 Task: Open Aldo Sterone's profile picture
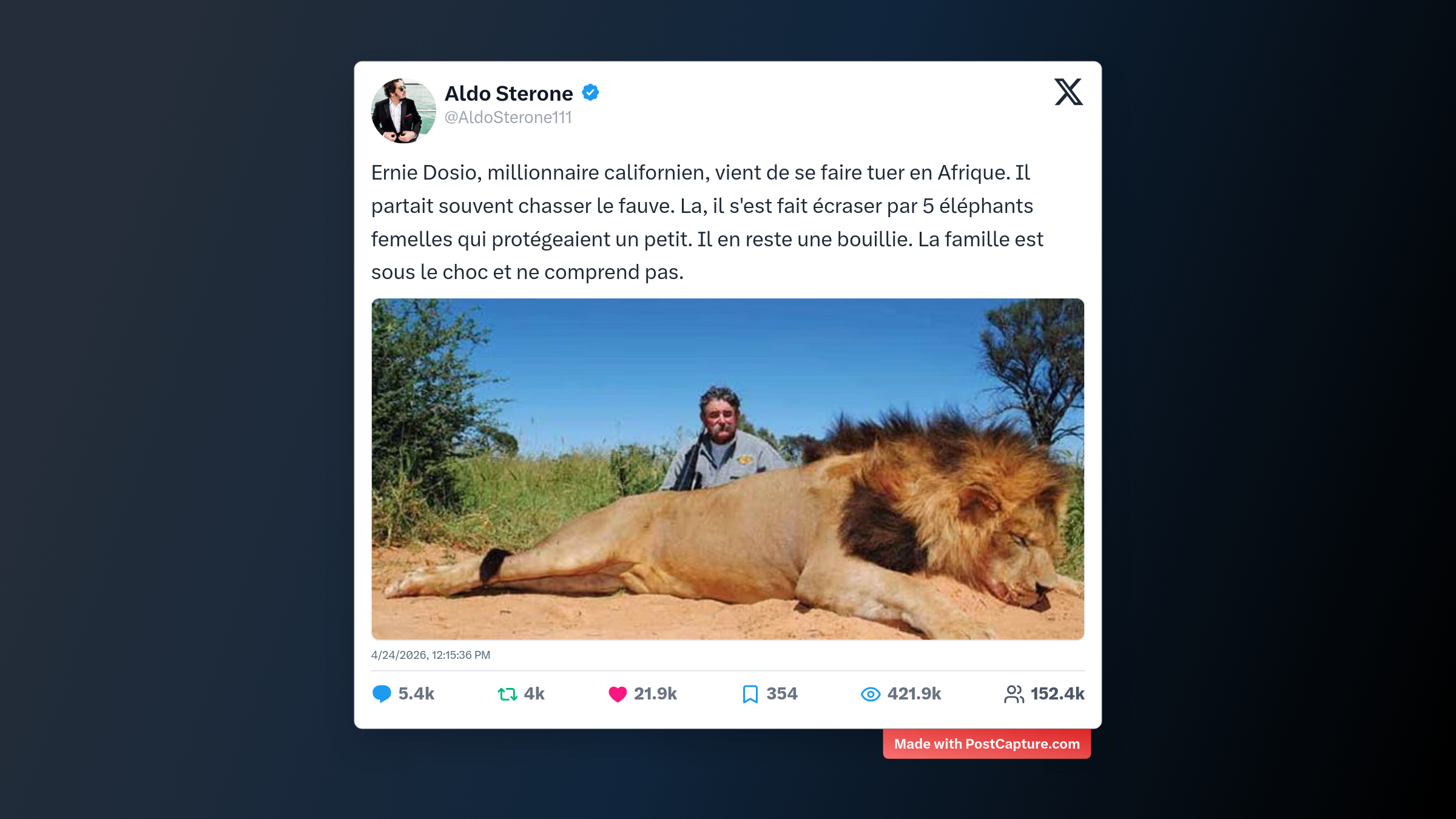403,111
